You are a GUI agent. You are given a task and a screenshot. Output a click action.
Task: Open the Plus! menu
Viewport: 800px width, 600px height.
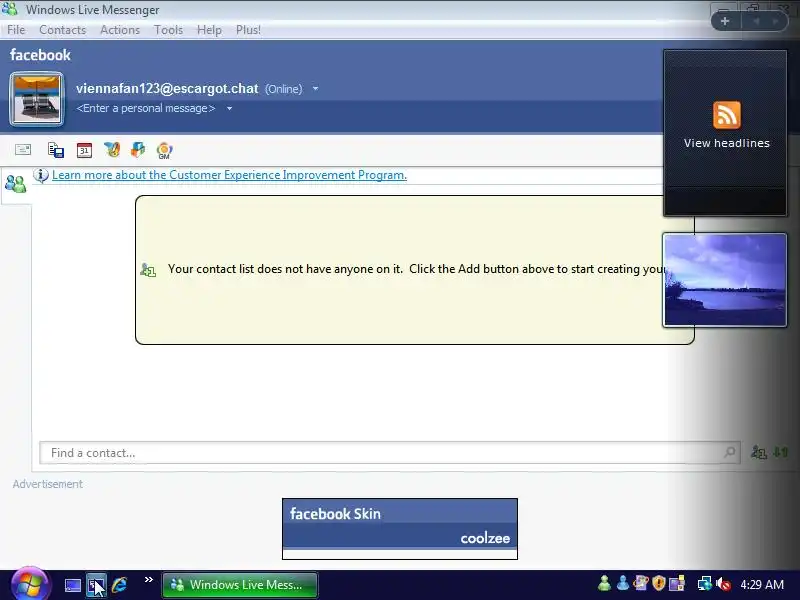248,30
